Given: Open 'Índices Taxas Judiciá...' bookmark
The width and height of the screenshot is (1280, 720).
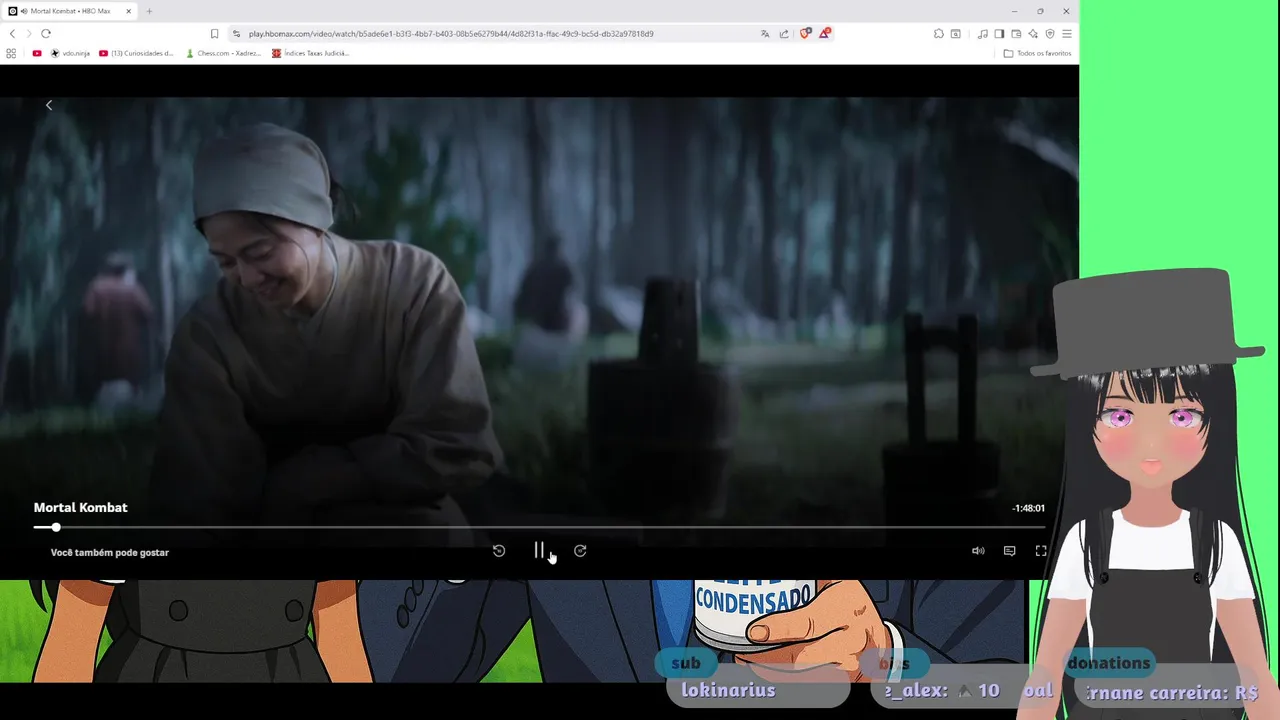Looking at the screenshot, I should (310, 53).
